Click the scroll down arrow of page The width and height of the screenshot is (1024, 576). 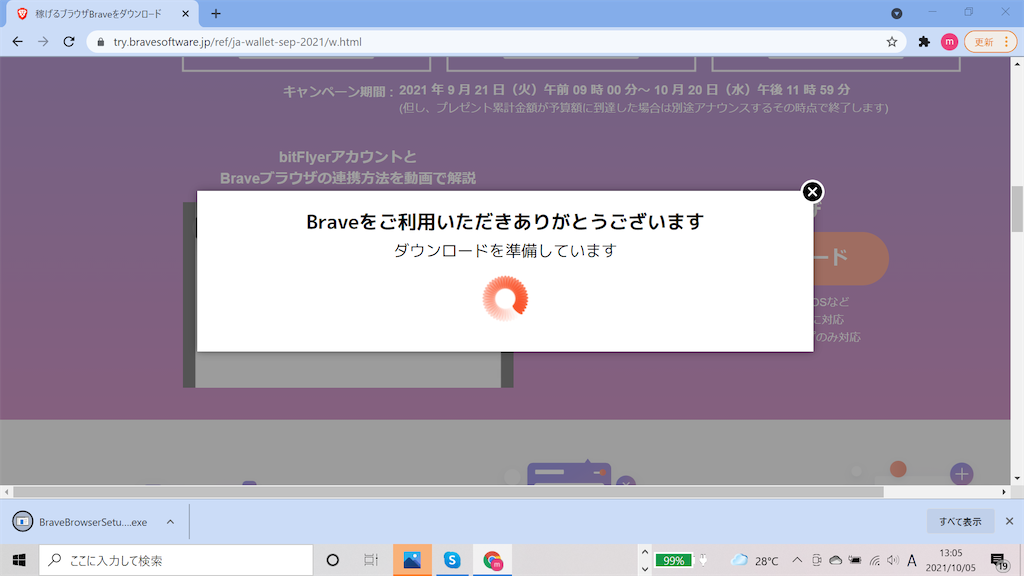(x=1017, y=479)
